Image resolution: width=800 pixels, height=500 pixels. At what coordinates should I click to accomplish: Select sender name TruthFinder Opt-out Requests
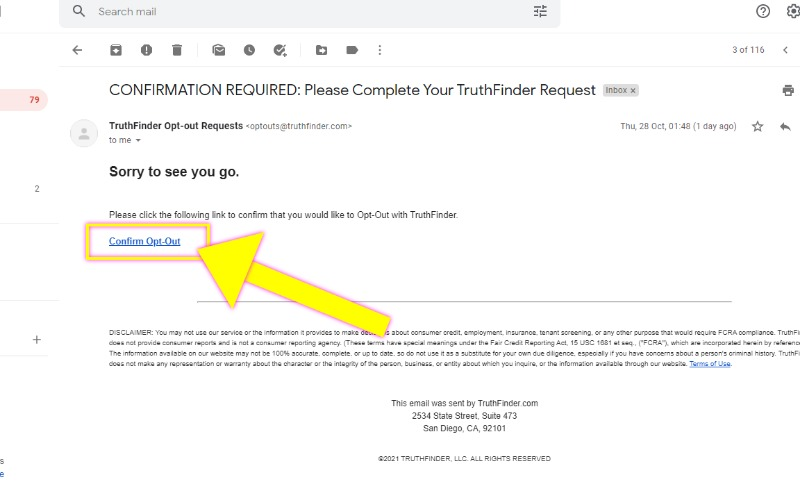[x=176, y=126]
